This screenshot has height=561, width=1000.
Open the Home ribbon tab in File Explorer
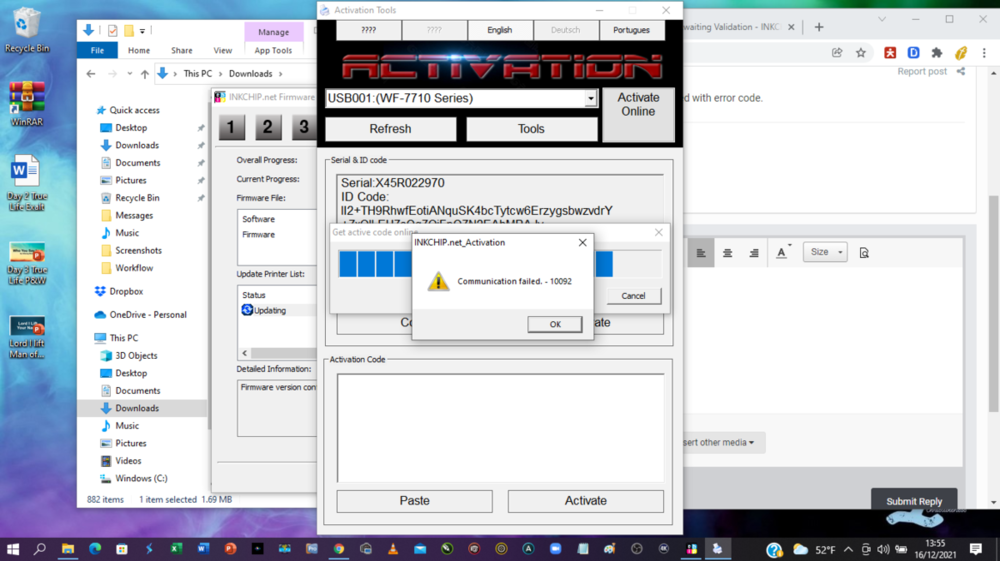[139, 50]
